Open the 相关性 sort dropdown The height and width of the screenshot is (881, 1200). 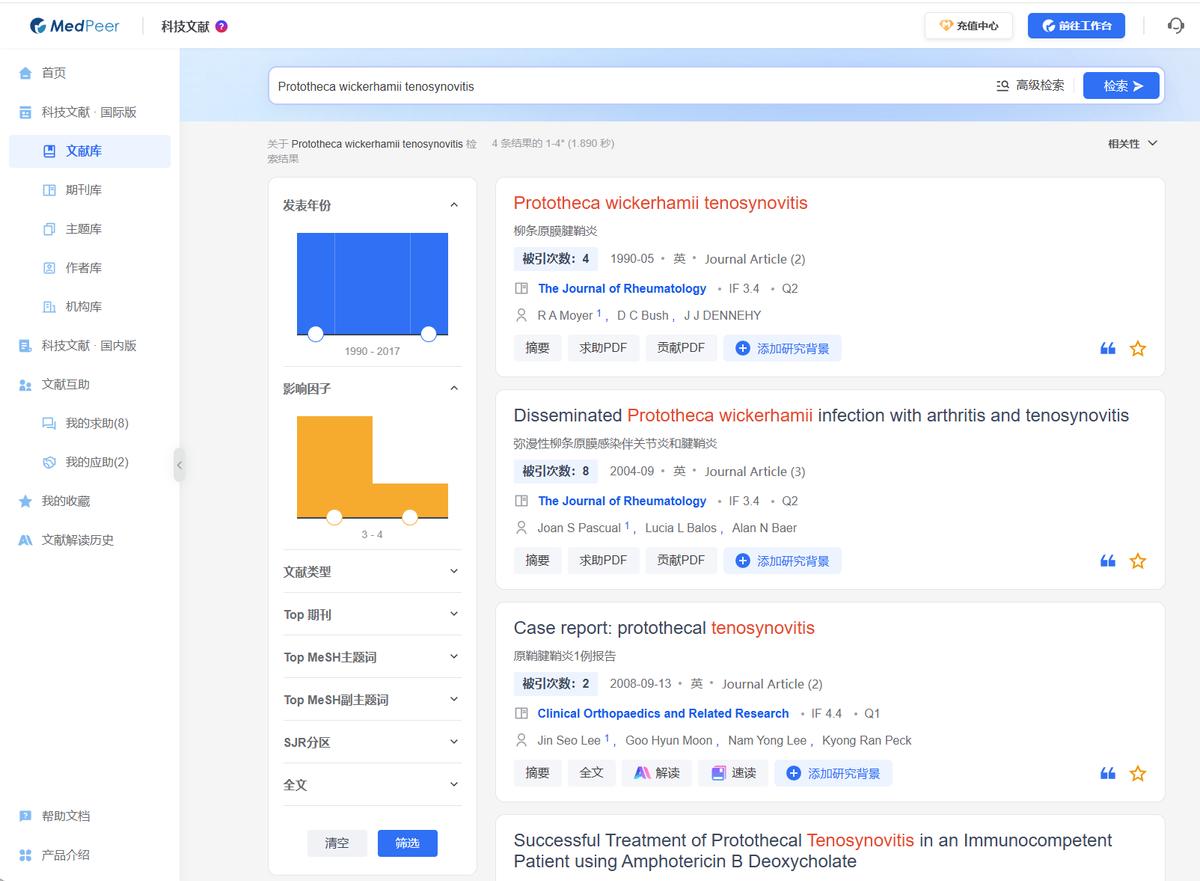(1132, 144)
